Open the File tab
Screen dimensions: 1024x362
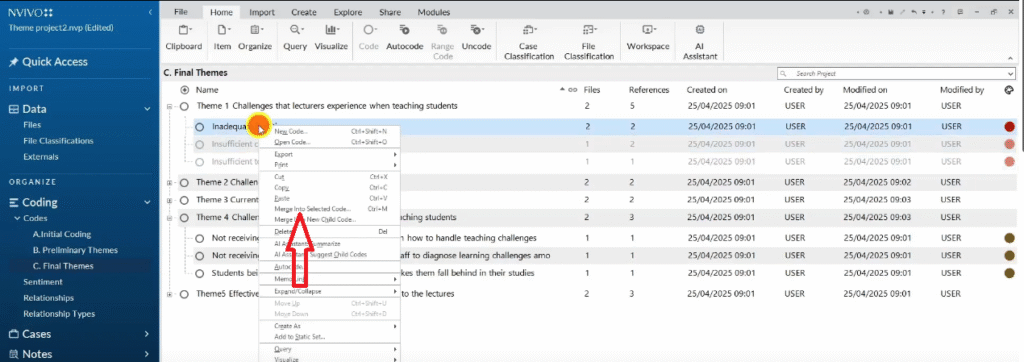(x=181, y=12)
